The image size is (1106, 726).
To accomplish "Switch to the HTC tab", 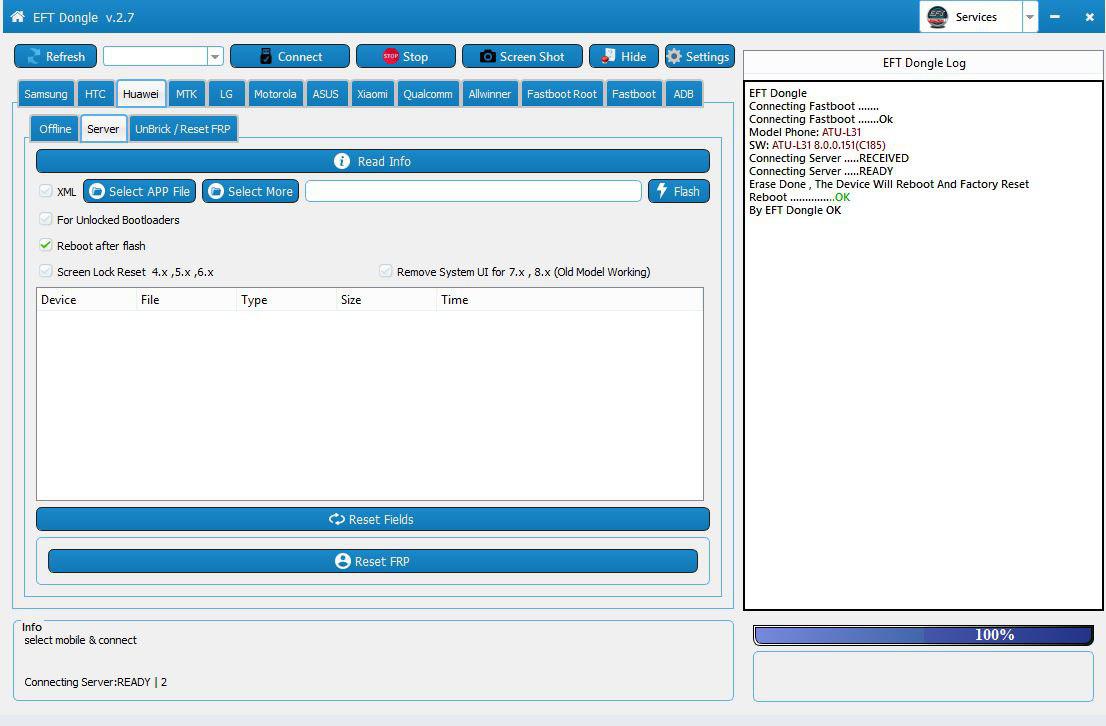I will 95,94.
